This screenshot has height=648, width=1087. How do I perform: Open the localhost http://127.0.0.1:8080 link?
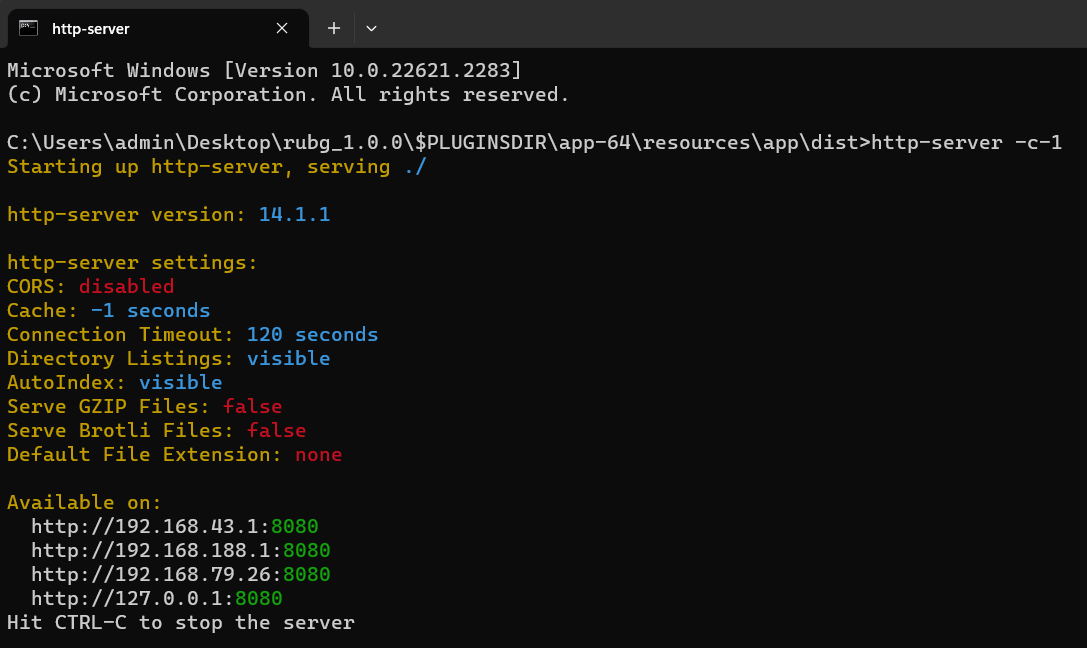point(157,598)
